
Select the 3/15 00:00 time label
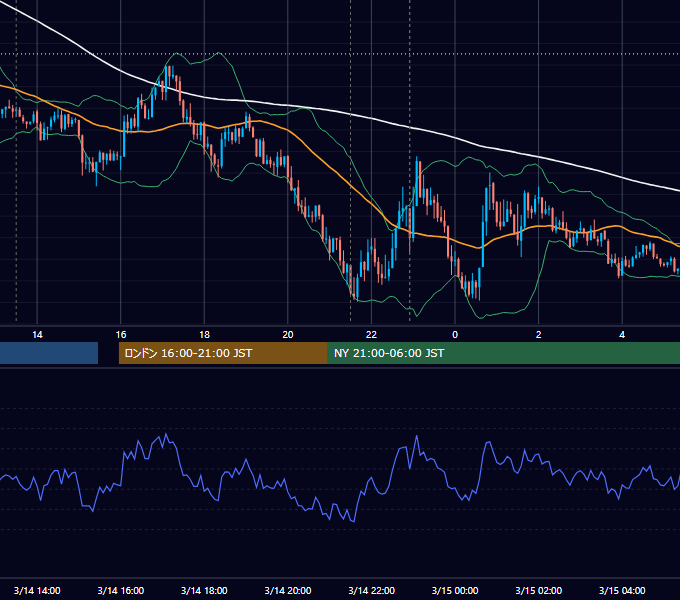point(455,590)
